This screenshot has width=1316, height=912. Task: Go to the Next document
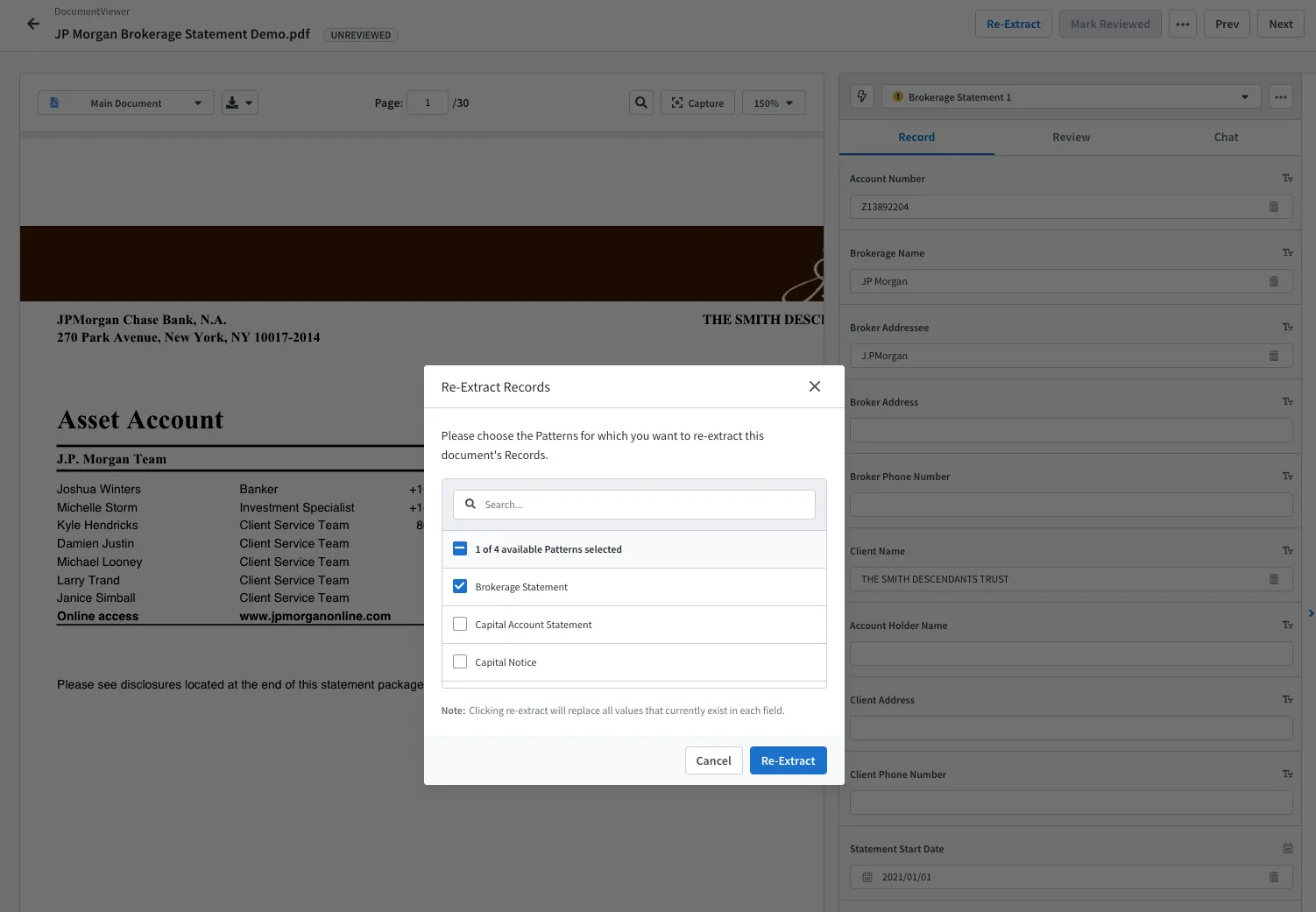tap(1281, 24)
